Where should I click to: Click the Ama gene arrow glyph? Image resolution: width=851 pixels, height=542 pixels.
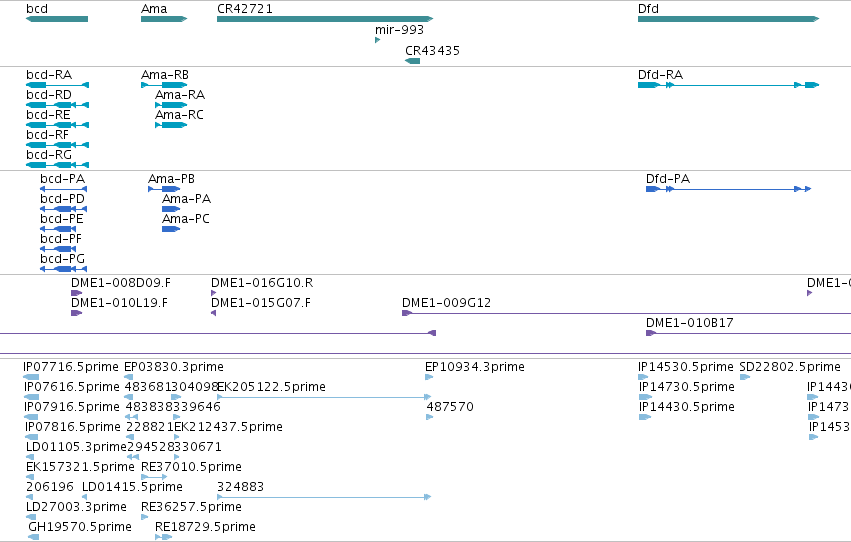pyautogui.click(x=164, y=19)
